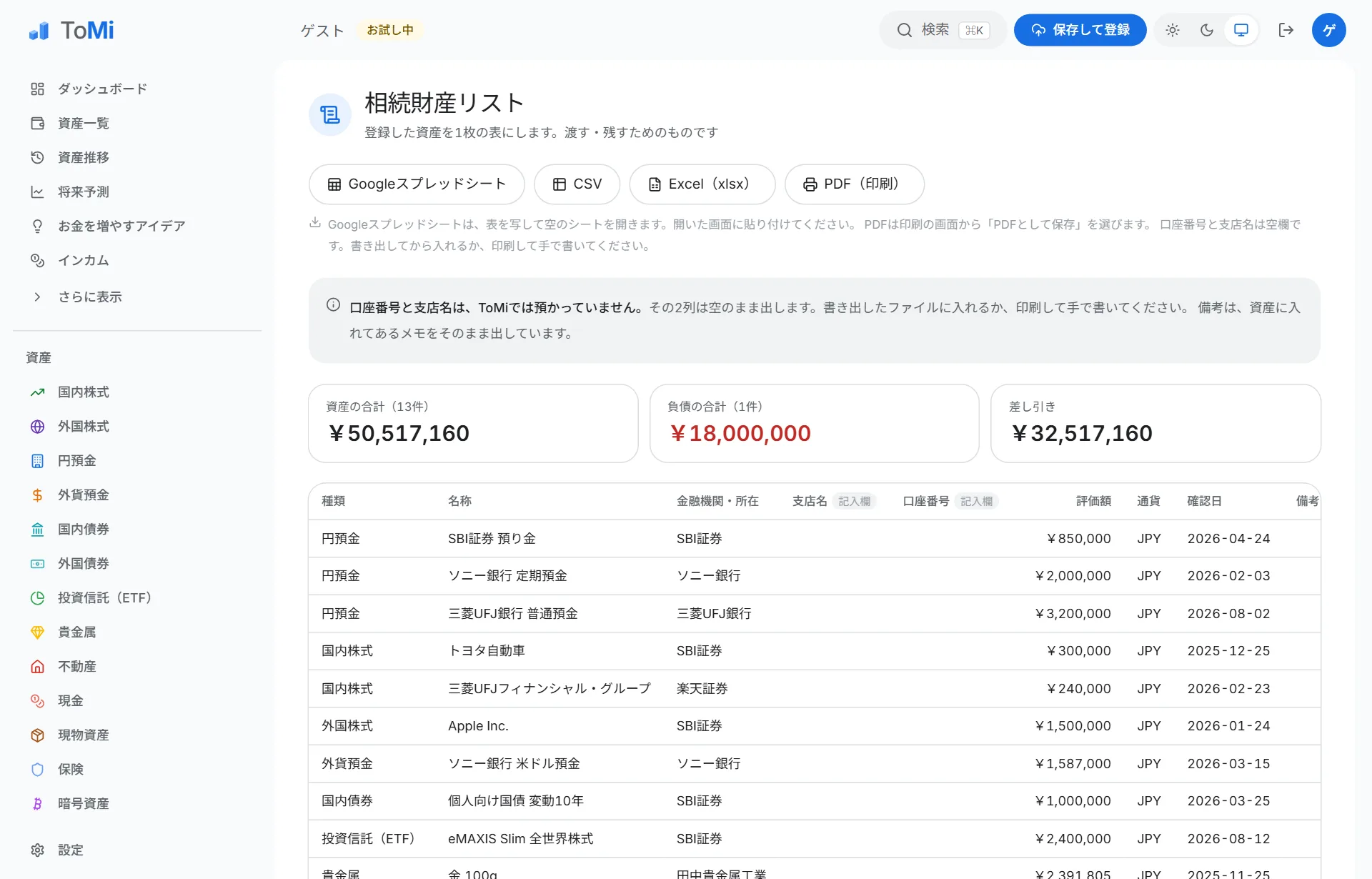Click the logout arrow icon

[1286, 30]
